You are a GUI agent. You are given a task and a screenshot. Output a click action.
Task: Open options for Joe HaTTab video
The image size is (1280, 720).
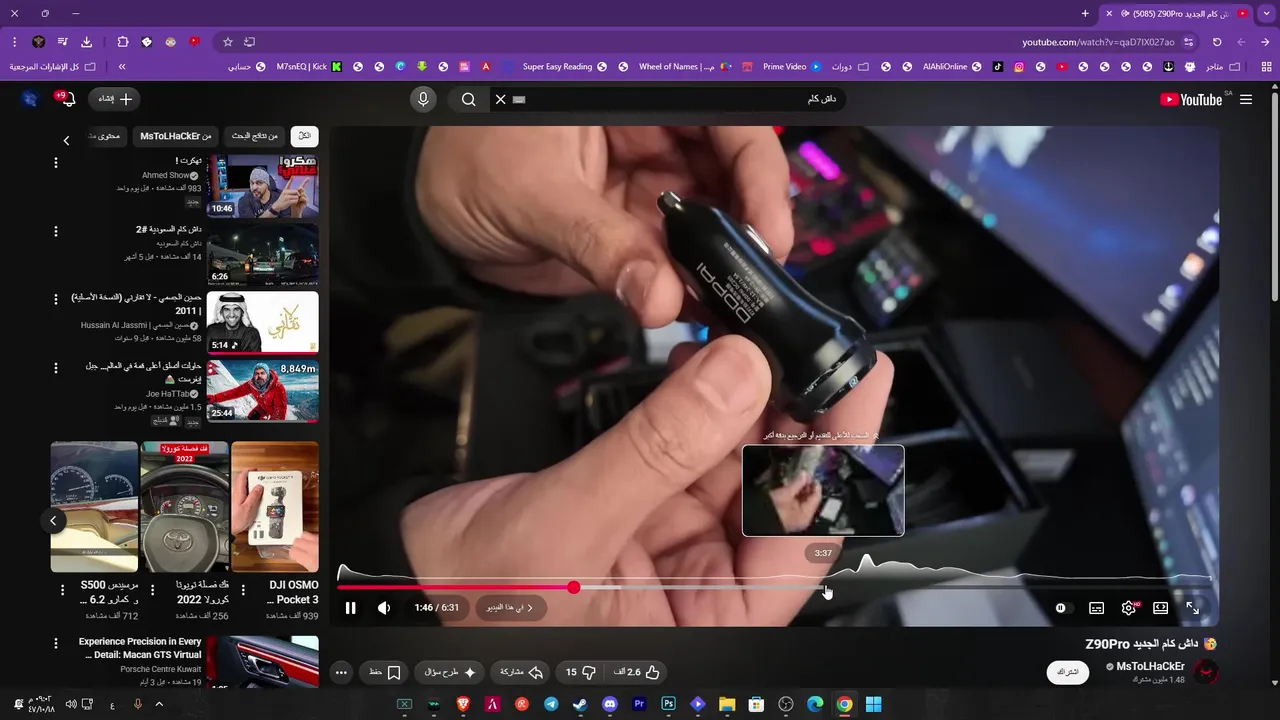[x=56, y=368]
